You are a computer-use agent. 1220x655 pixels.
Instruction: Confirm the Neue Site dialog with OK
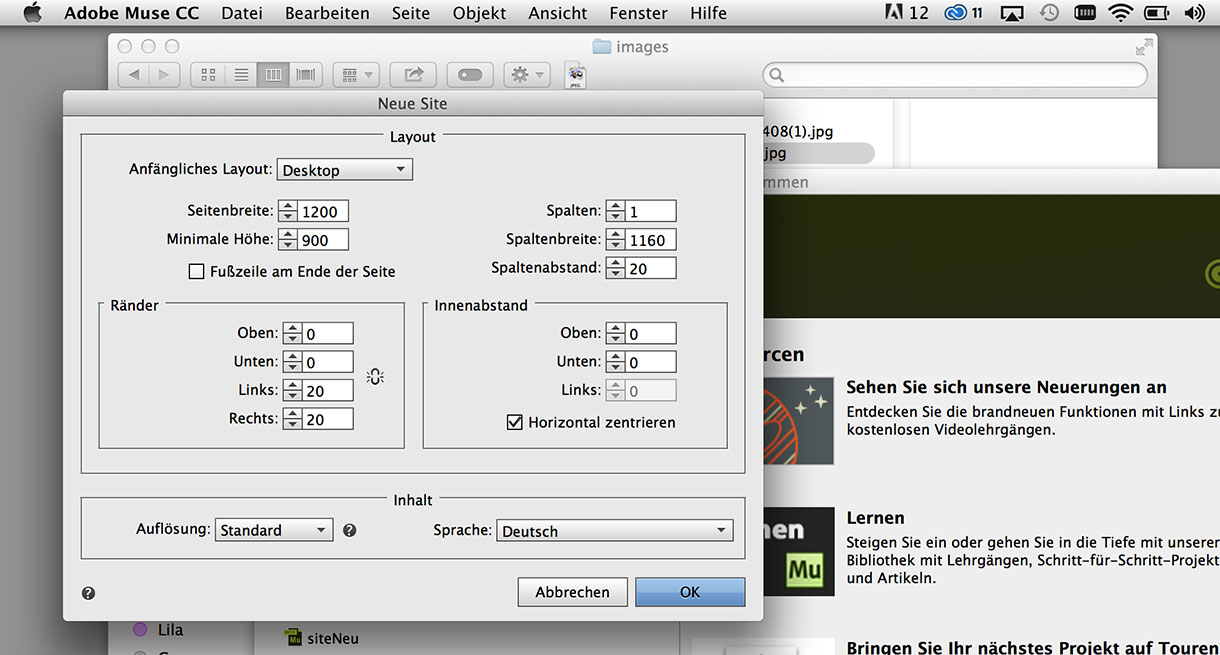click(x=690, y=592)
